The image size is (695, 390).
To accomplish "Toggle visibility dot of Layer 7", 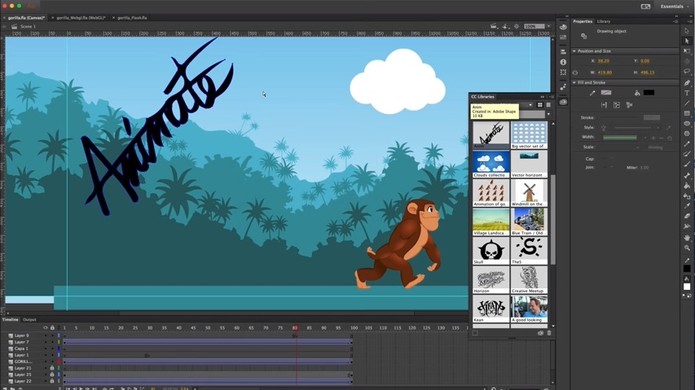I will 45,342.
